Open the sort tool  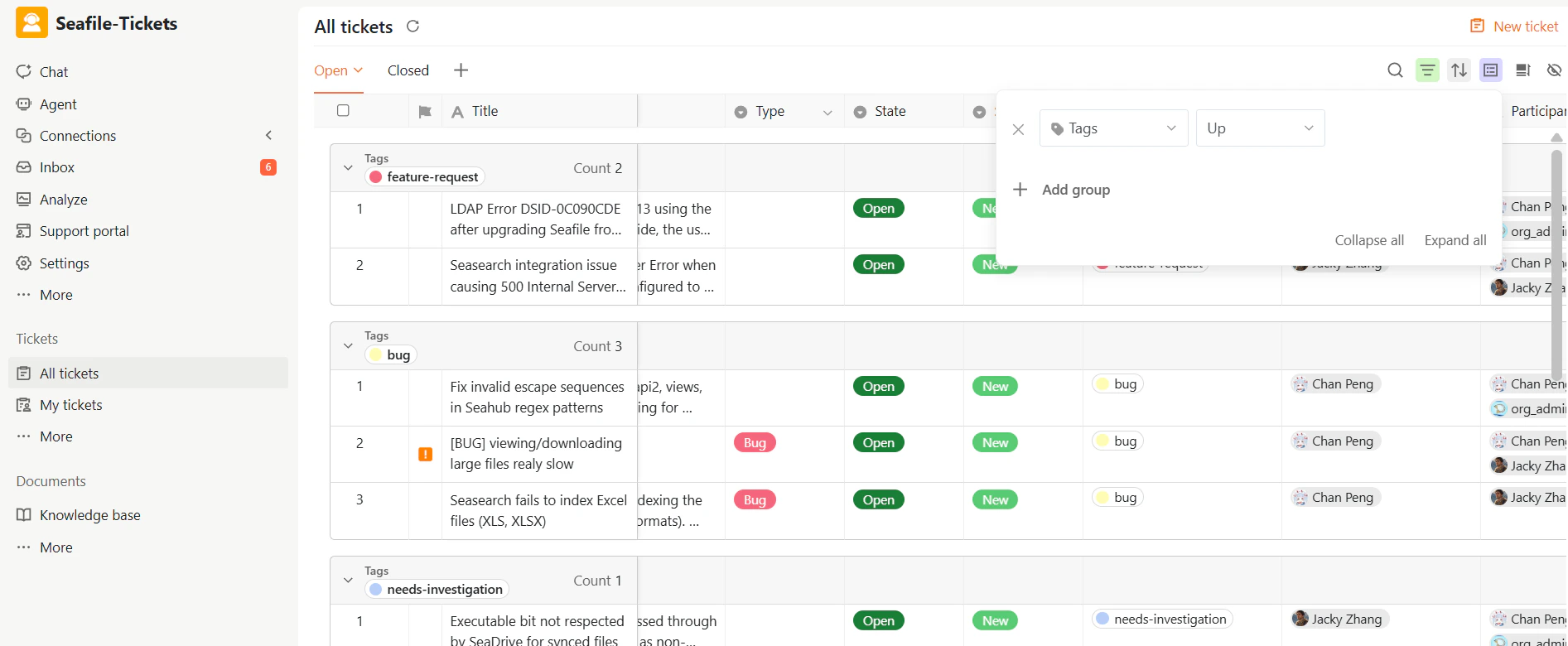1459,70
